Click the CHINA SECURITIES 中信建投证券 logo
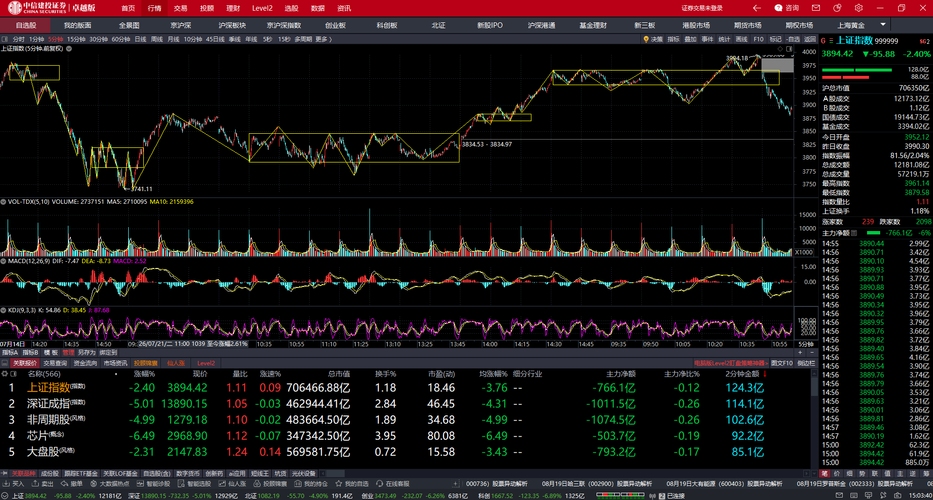The image size is (933, 500). tap(37, 8)
